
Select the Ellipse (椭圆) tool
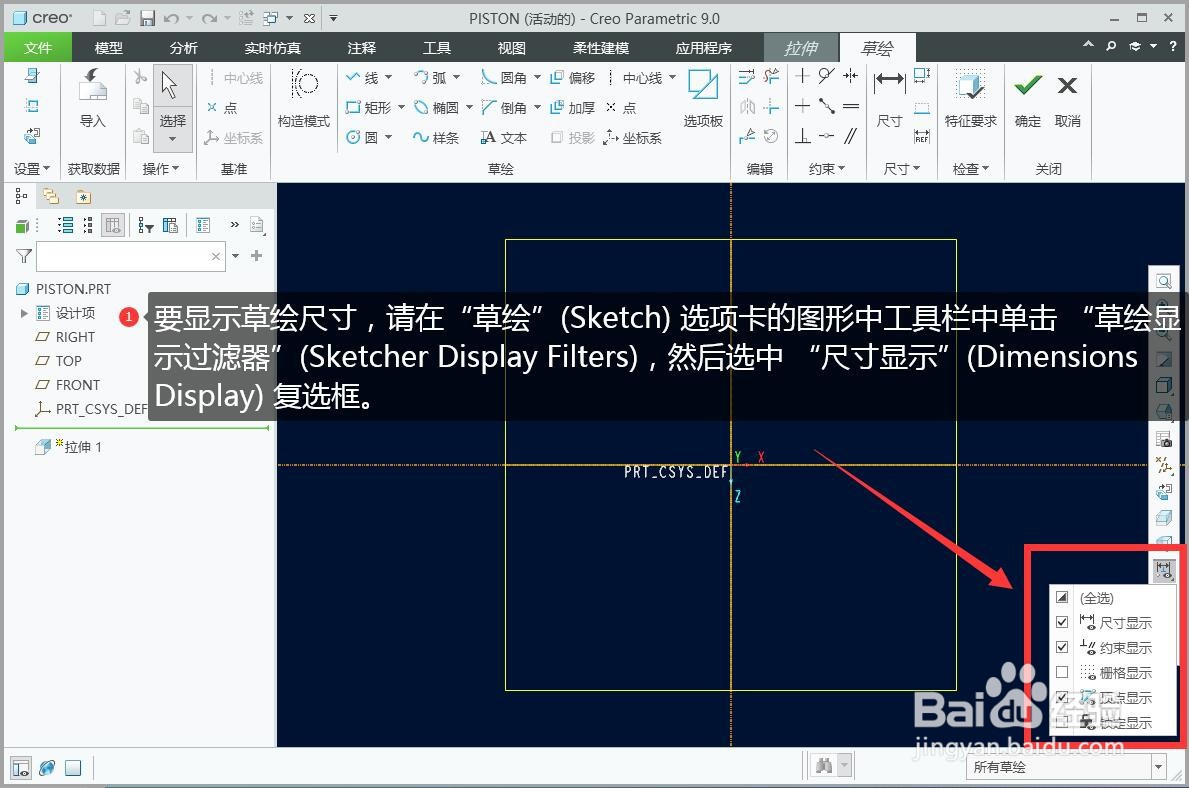pyautogui.click(x=437, y=108)
